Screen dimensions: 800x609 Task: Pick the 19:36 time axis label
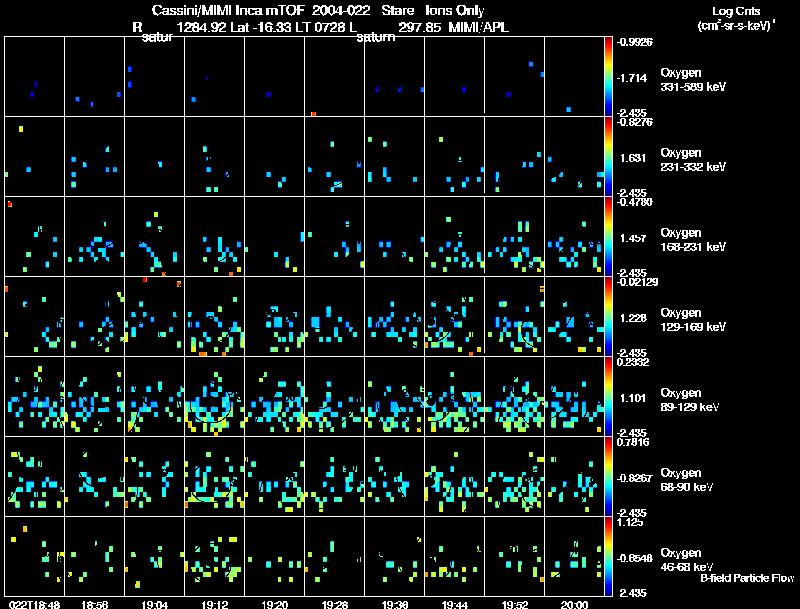click(x=394, y=604)
